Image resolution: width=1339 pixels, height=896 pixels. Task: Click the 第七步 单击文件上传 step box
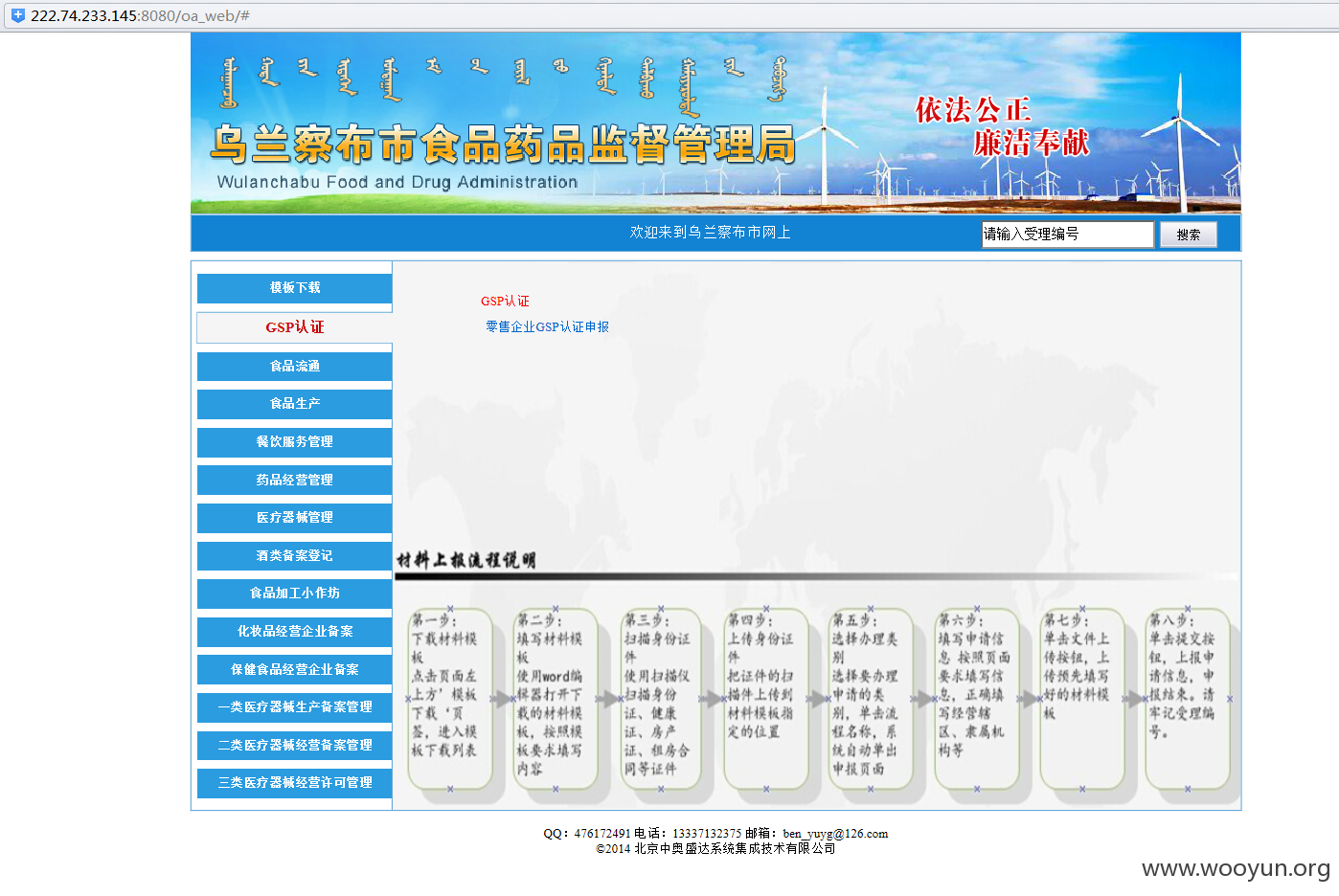(1082, 700)
